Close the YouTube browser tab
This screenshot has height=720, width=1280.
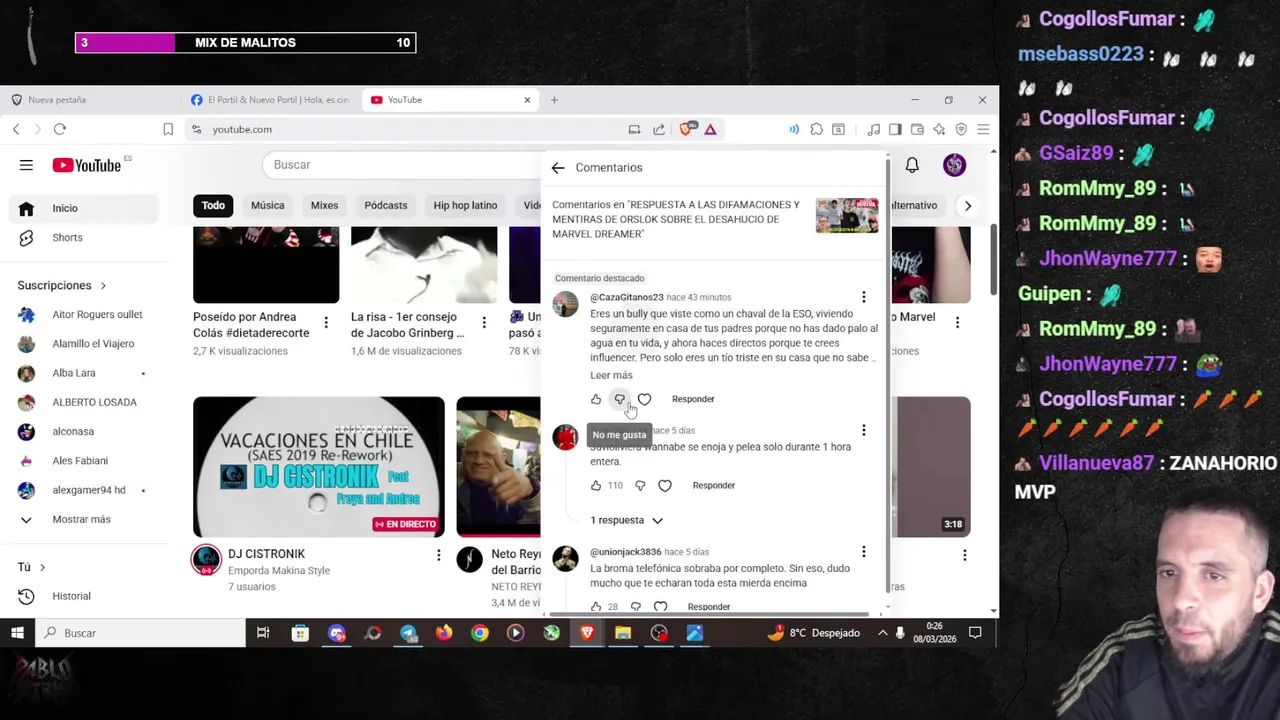click(x=527, y=100)
